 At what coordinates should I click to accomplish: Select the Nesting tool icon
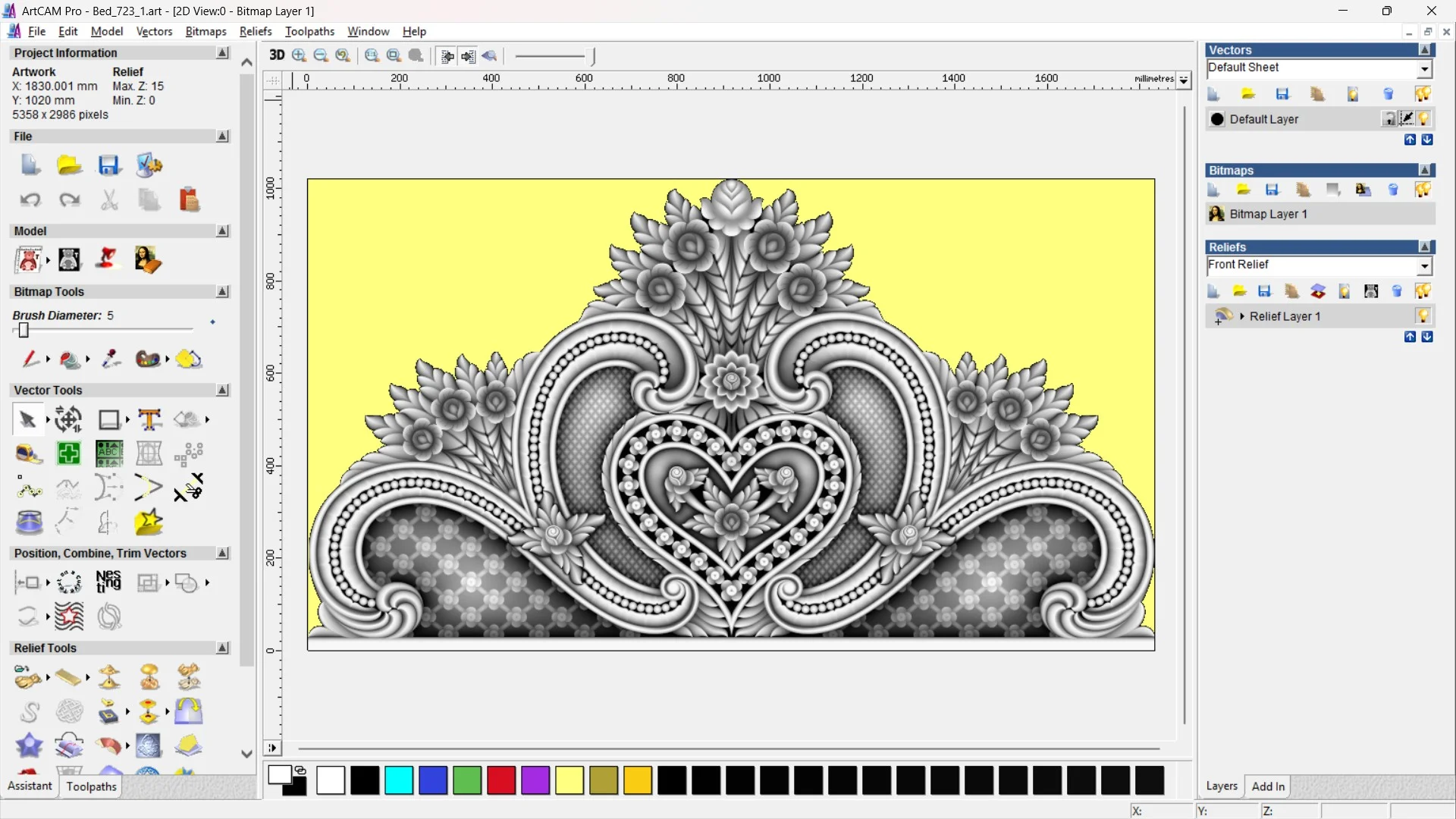point(108,582)
